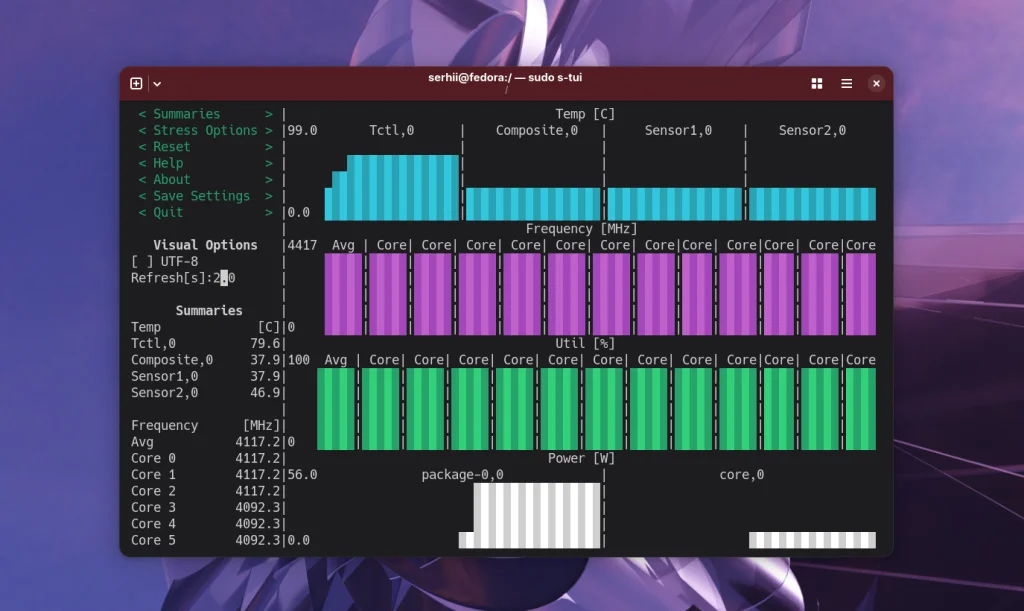The height and width of the screenshot is (611, 1024).
Task: Open a new terminal tab icon
Action: click(x=136, y=84)
